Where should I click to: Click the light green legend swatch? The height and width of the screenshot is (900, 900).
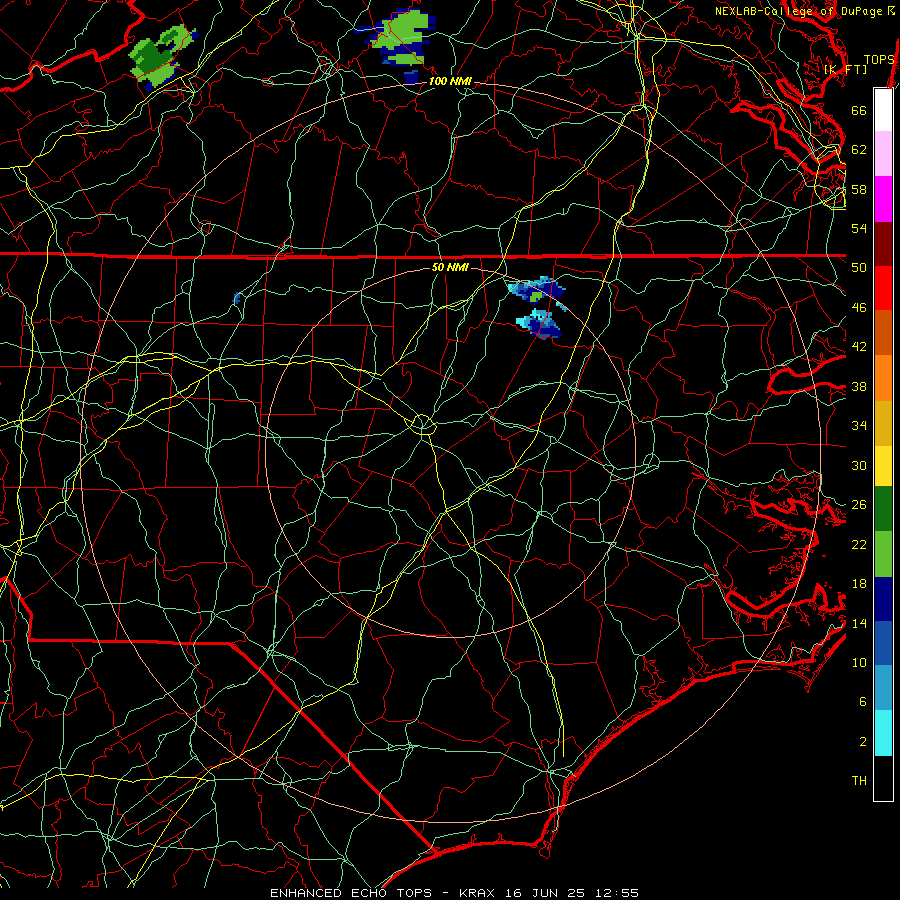point(883,554)
